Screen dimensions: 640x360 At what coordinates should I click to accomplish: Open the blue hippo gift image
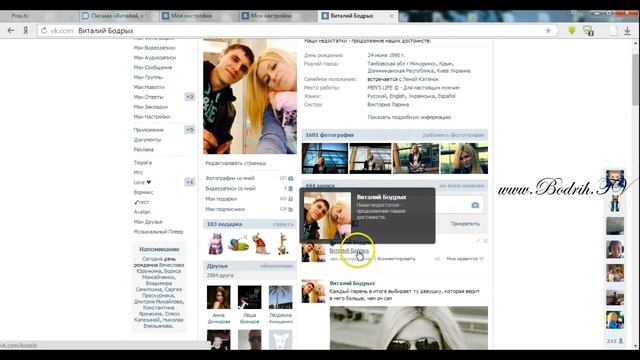(x=216, y=243)
